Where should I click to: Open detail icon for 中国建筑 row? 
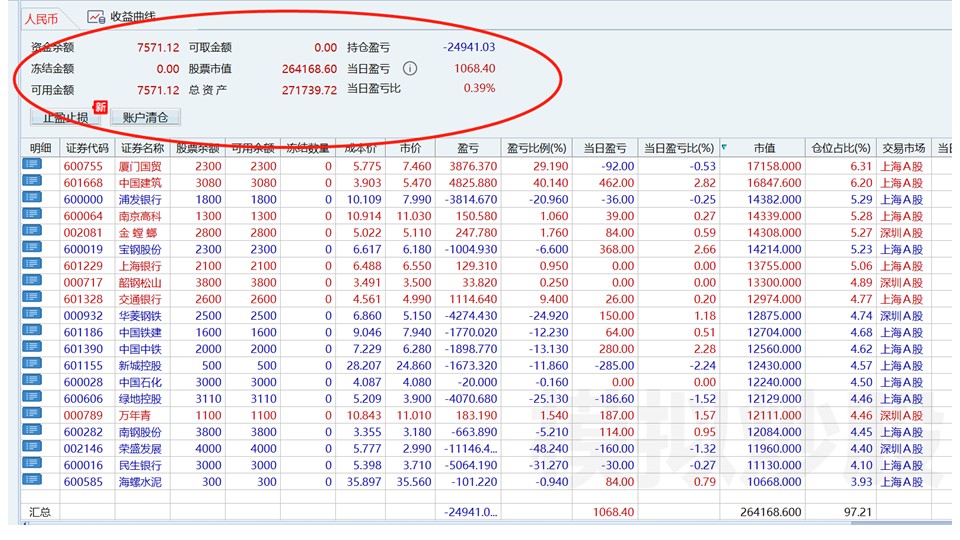pos(32,181)
